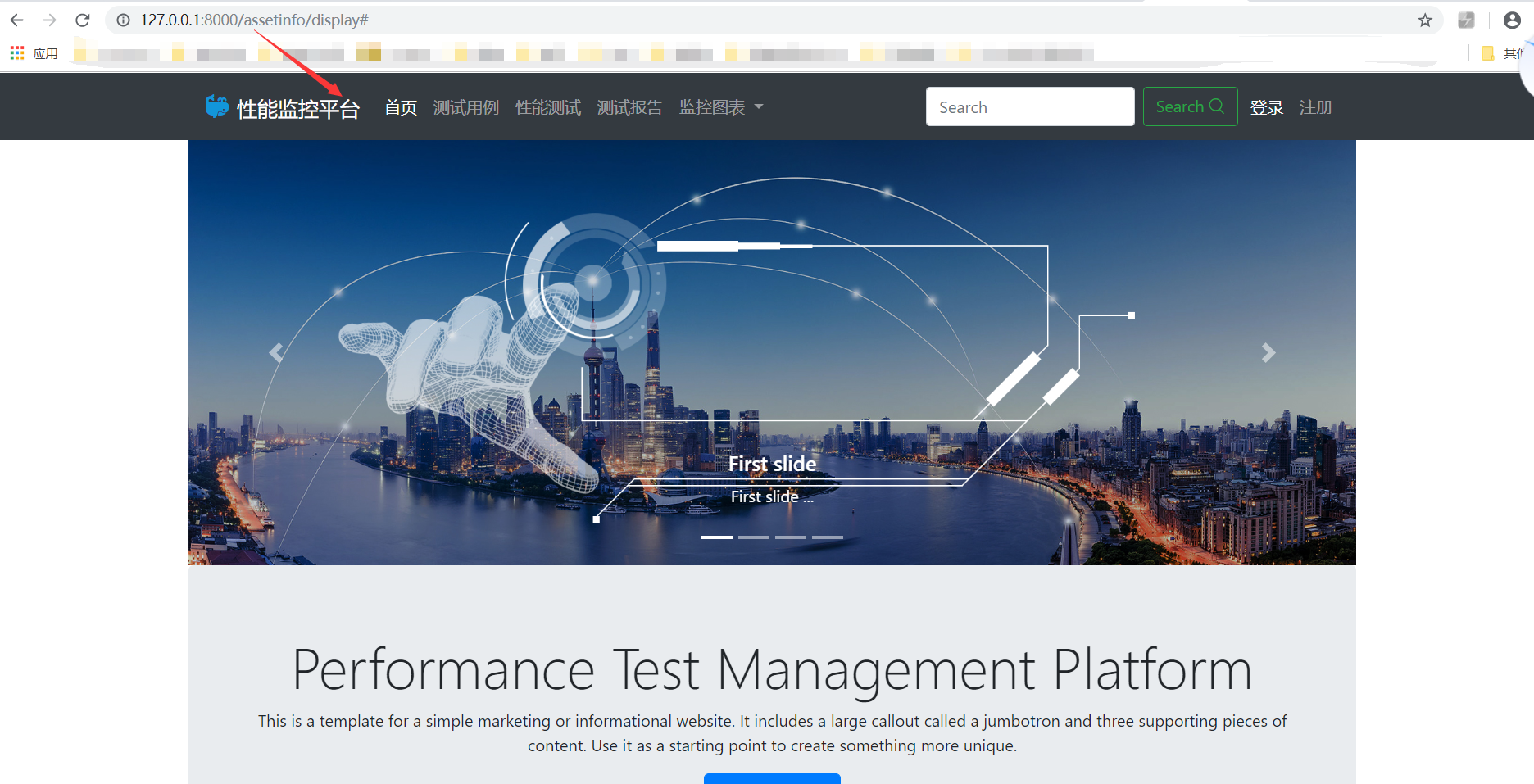Click the browser forward arrow
The width and height of the screenshot is (1534, 784).
(49, 20)
